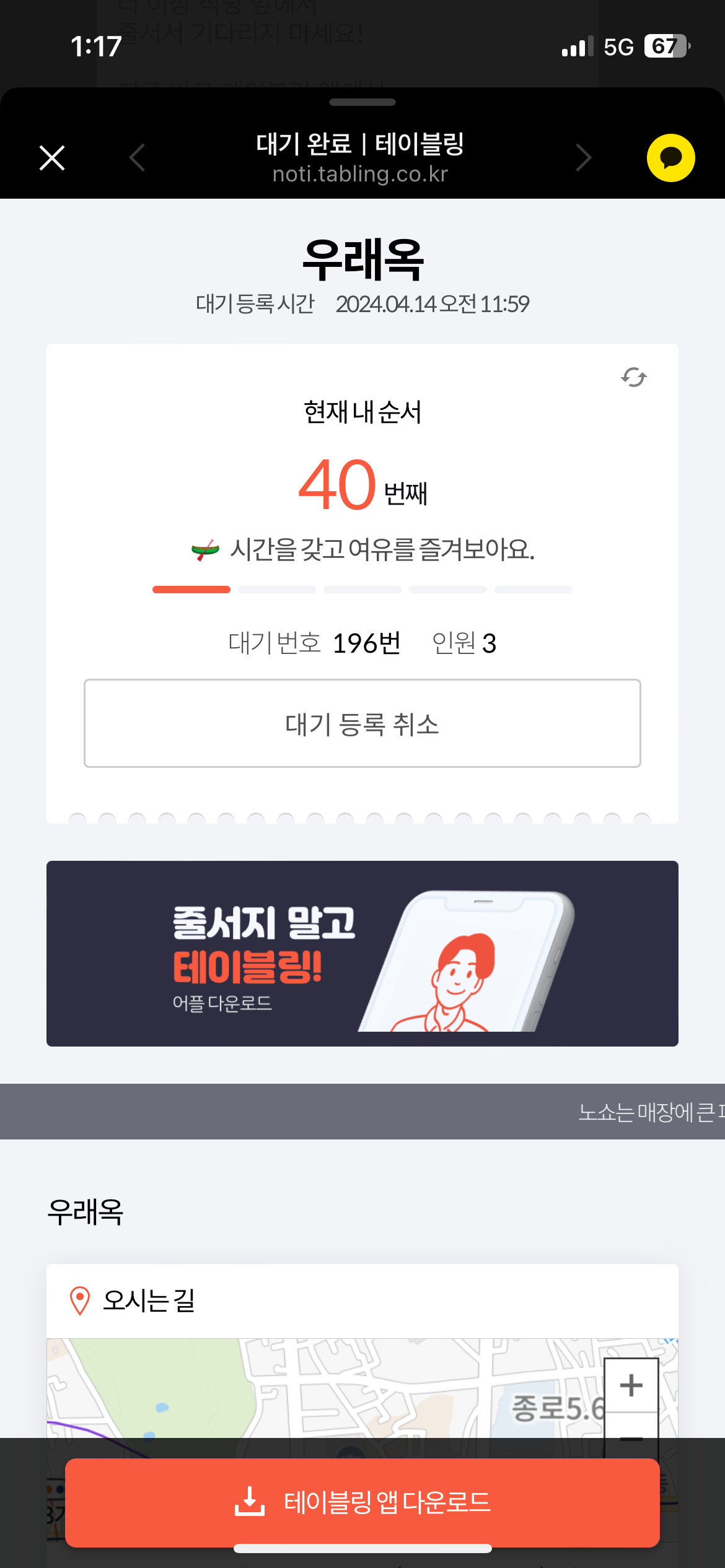Zoom in the map with the plus button
This screenshot has width=725, height=1568.
[x=631, y=1385]
